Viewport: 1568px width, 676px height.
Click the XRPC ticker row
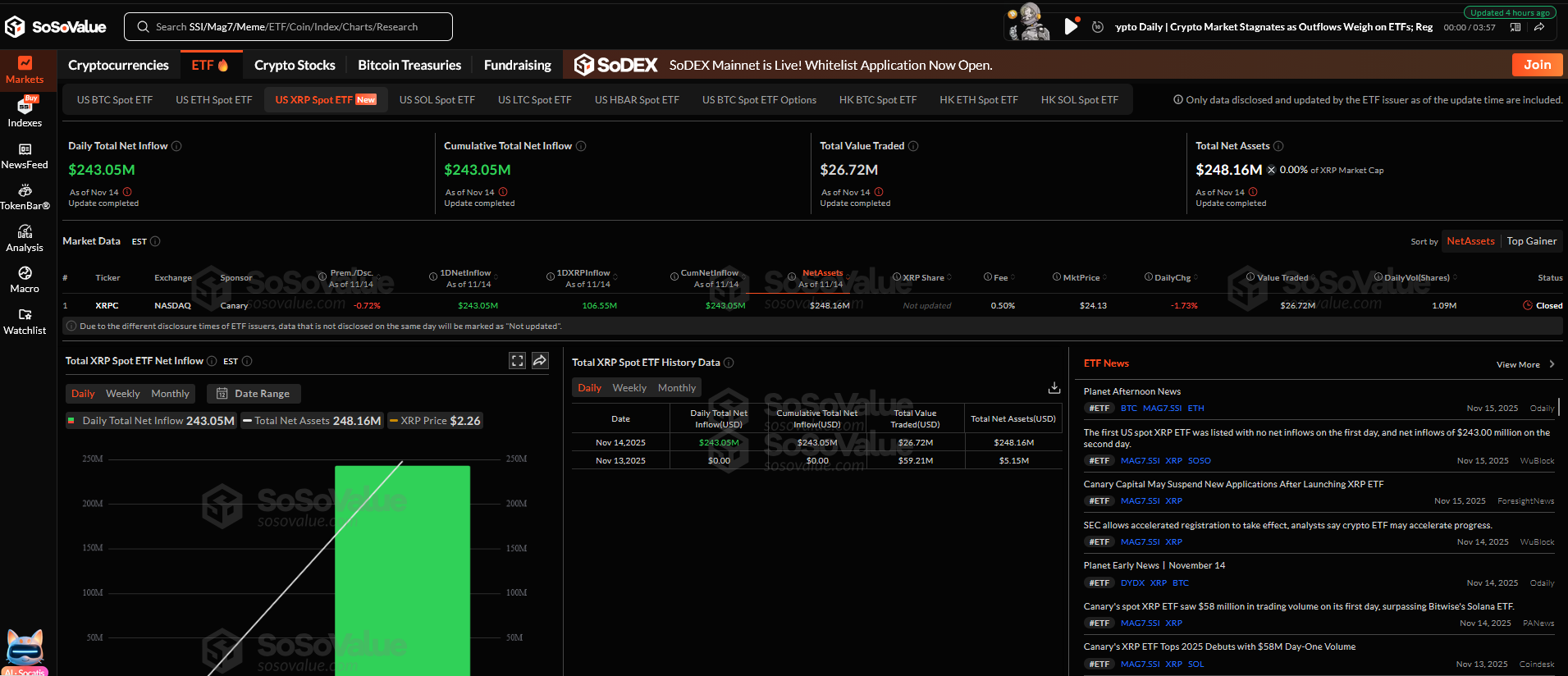point(812,305)
